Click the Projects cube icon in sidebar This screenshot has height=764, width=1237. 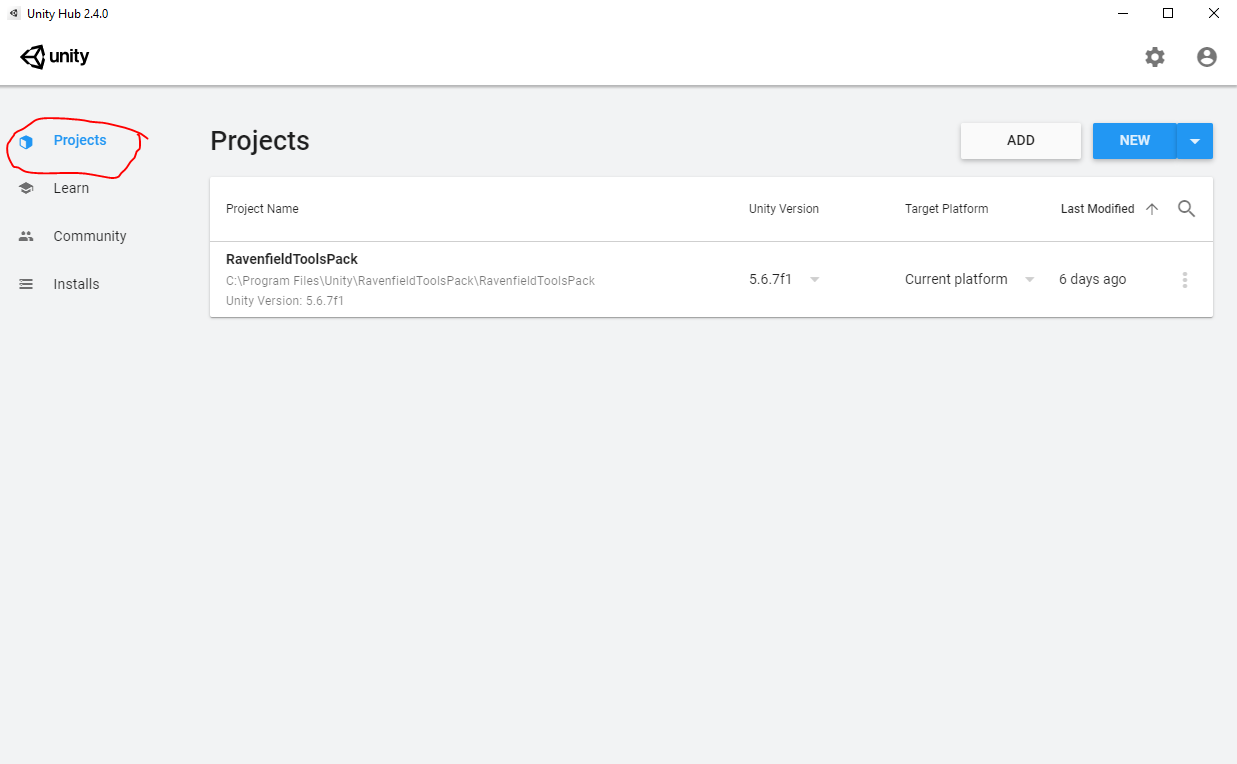26,141
